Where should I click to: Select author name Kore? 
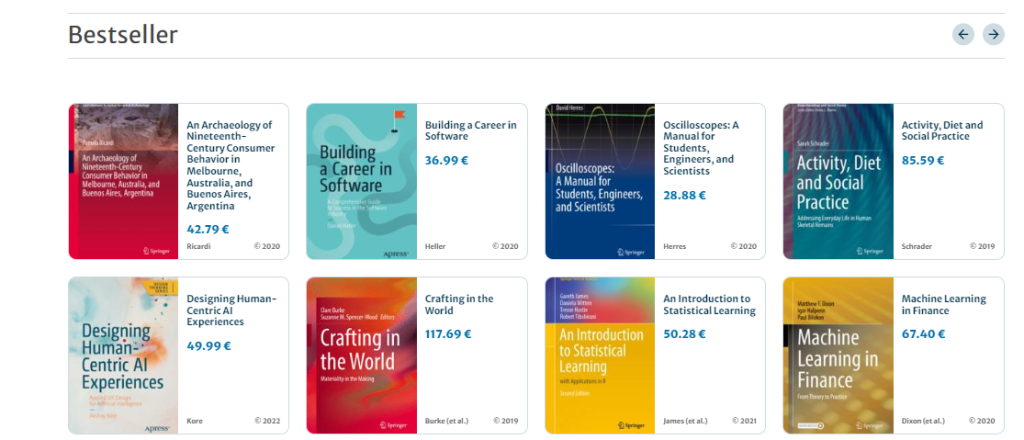tap(195, 421)
